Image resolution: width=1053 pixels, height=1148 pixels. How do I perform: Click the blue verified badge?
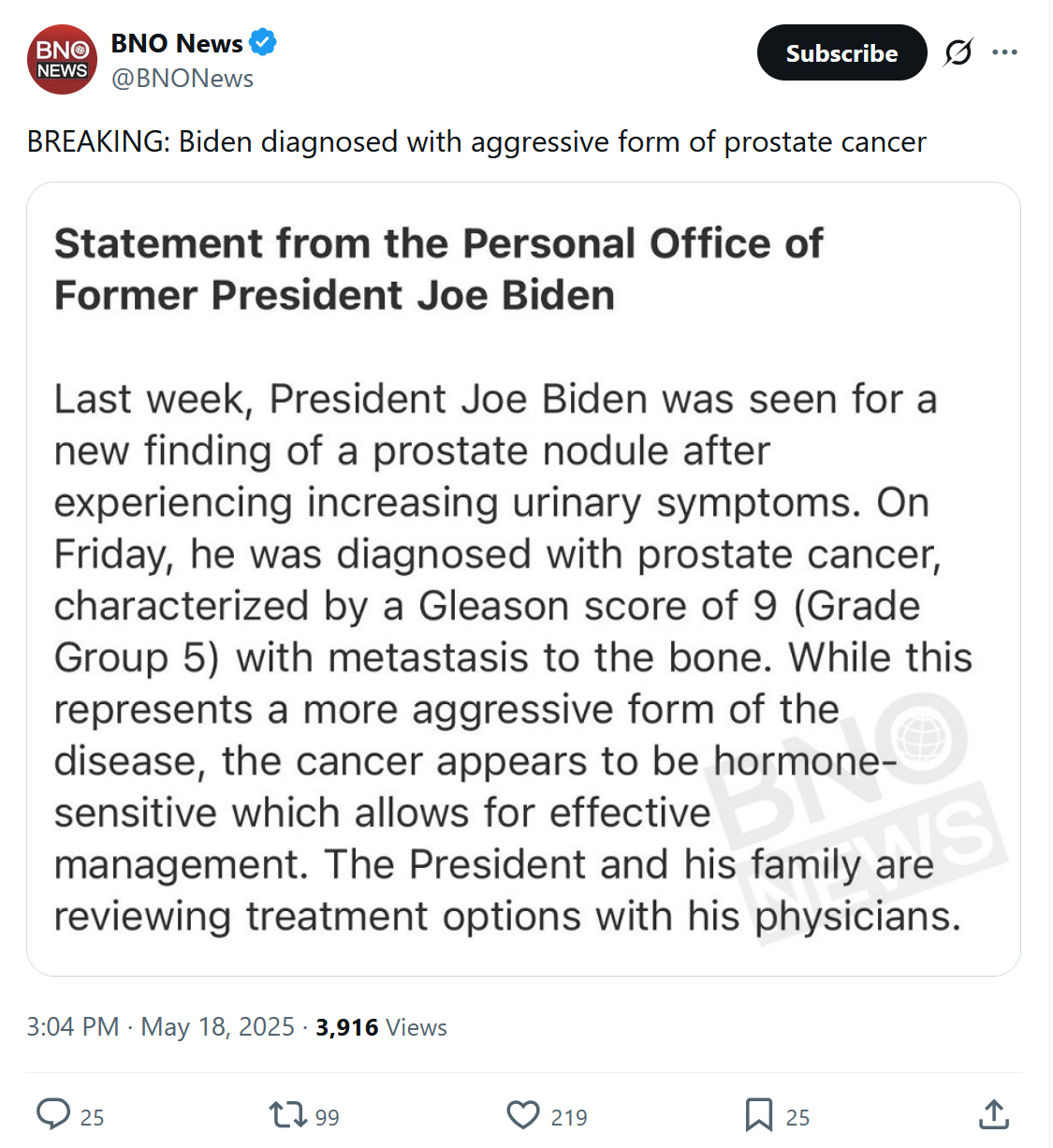point(263,42)
